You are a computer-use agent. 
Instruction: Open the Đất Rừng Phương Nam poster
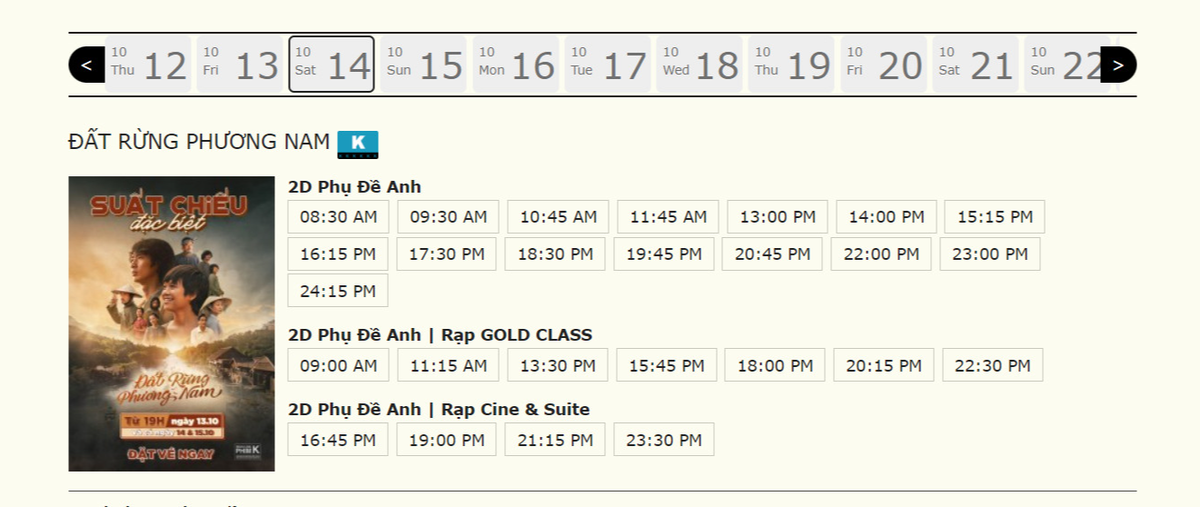[171, 323]
